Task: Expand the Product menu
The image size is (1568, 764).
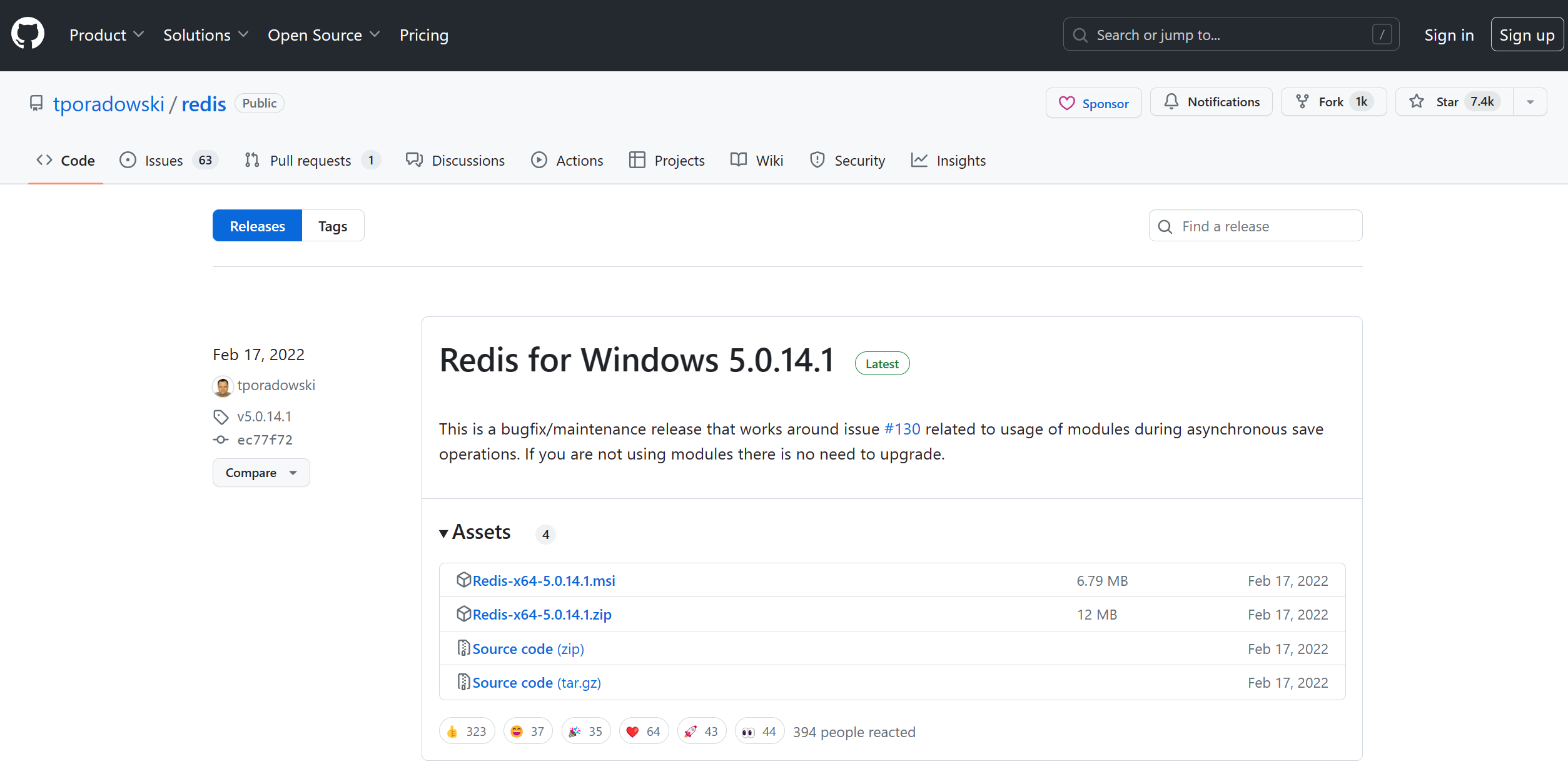Action: [106, 35]
